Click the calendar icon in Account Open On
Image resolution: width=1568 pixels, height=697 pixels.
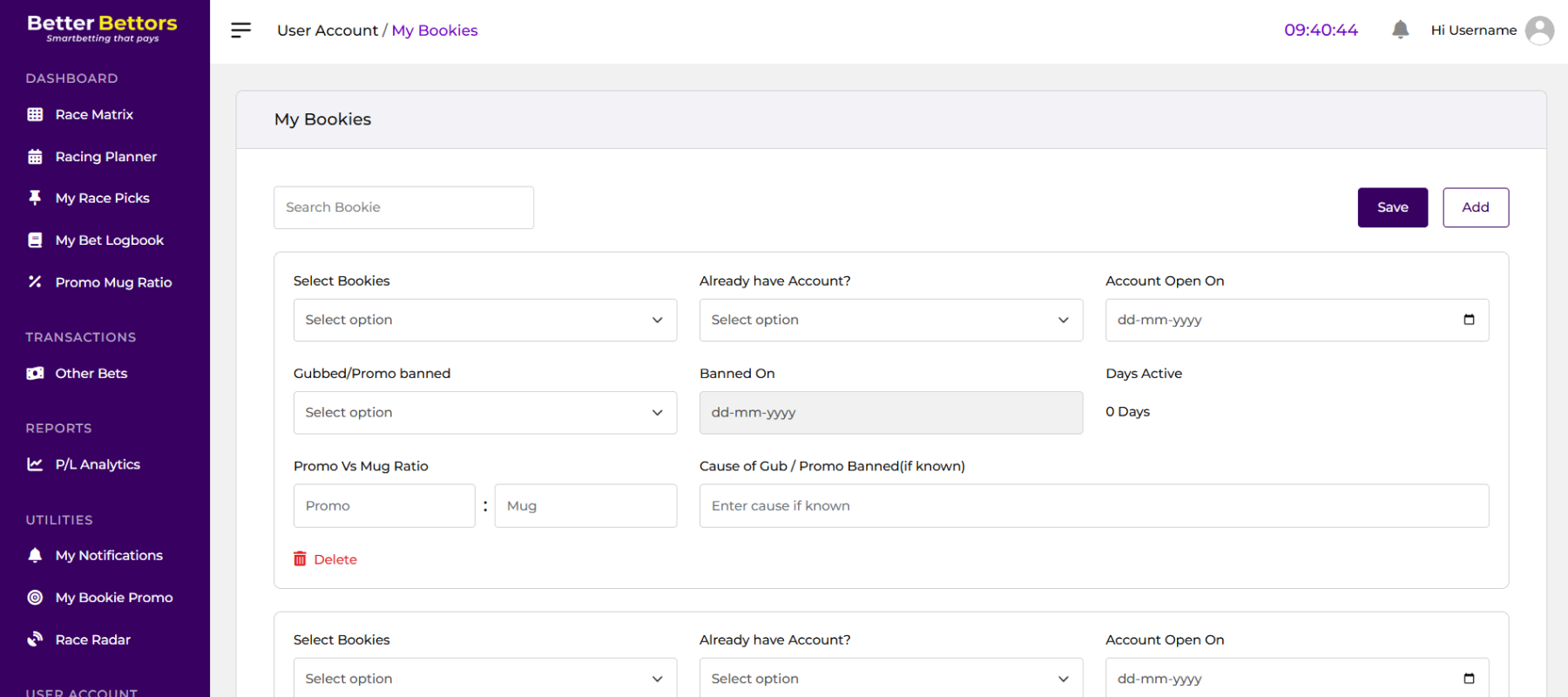(1469, 320)
